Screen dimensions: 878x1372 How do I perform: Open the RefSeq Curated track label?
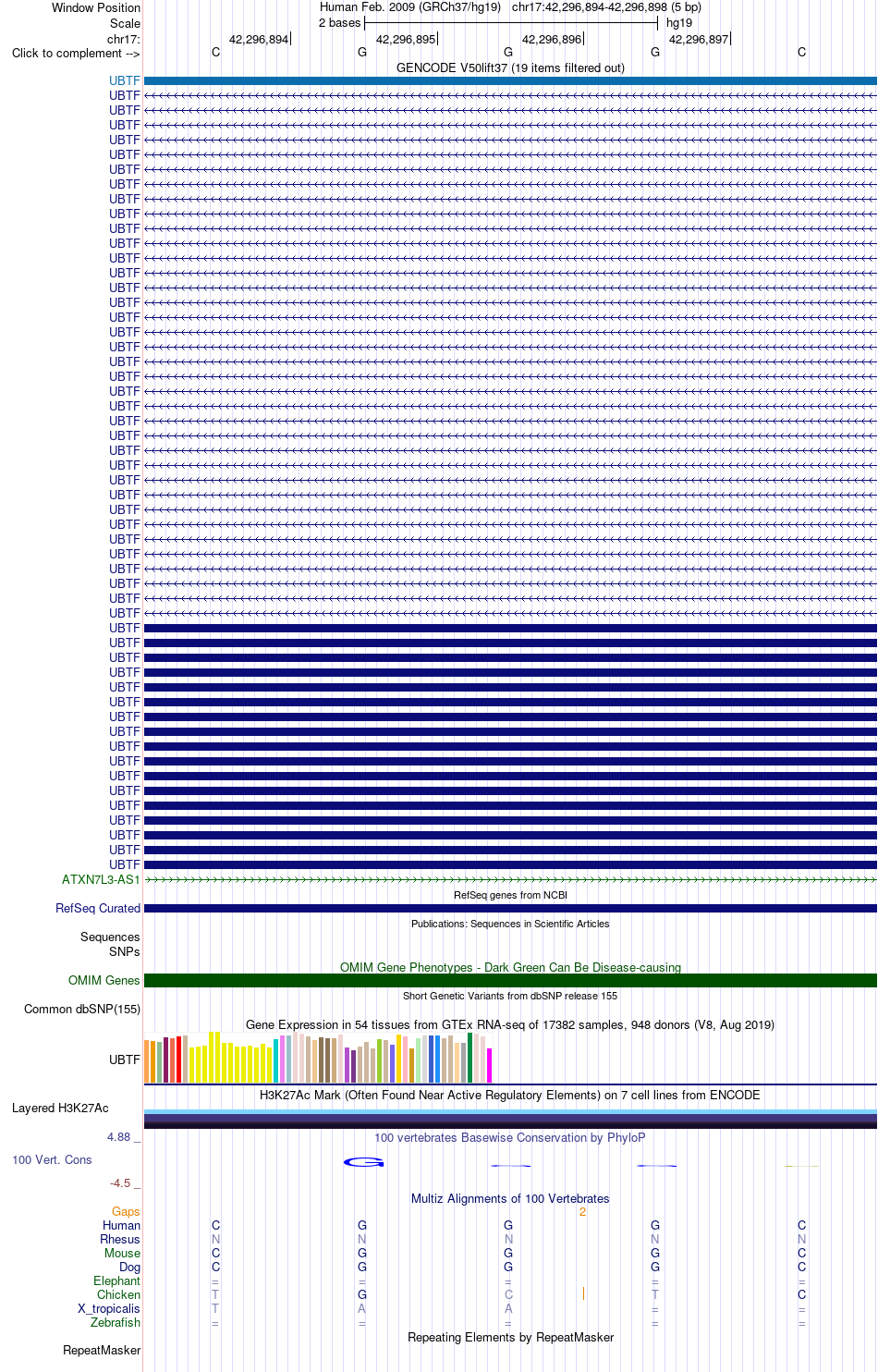coord(98,908)
